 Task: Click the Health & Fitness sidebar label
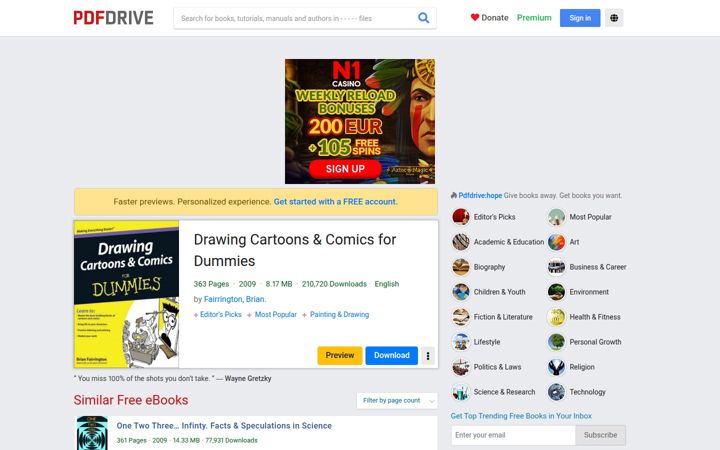click(595, 317)
